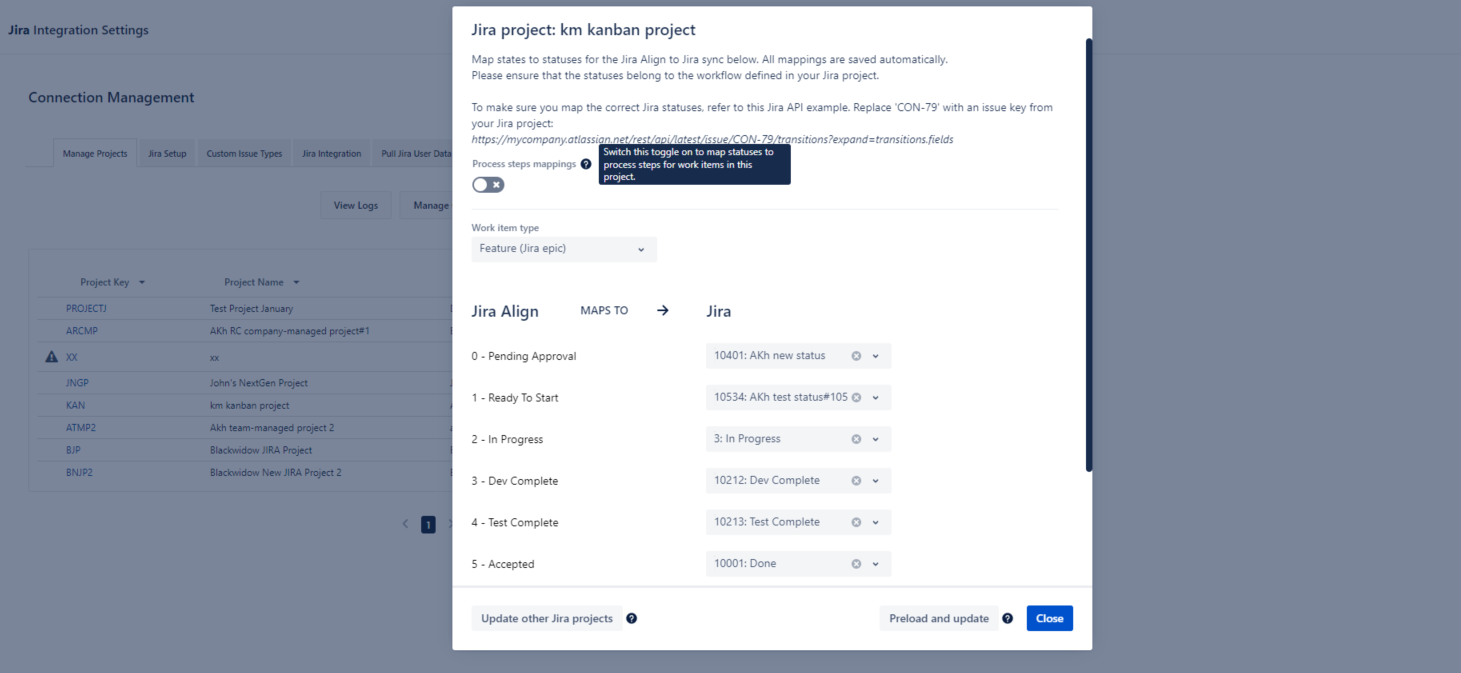Open the ATMP2 project key link
The image size is (1461, 673).
81,428
